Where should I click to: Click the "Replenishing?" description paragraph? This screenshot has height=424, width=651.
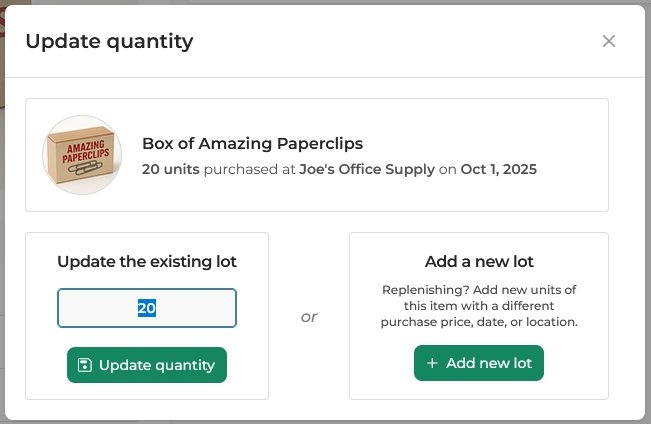pyautogui.click(x=479, y=306)
